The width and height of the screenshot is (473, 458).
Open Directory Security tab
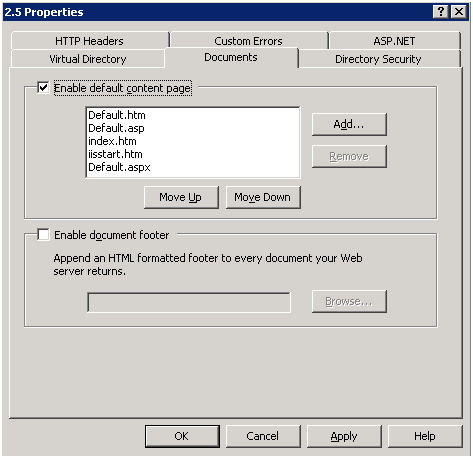point(378,59)
